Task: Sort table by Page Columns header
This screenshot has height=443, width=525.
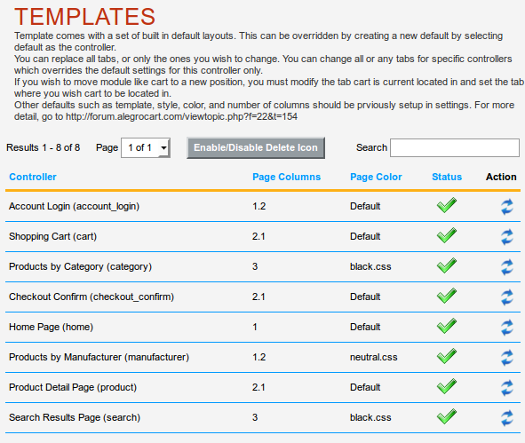Action: [x=286, y=177]
